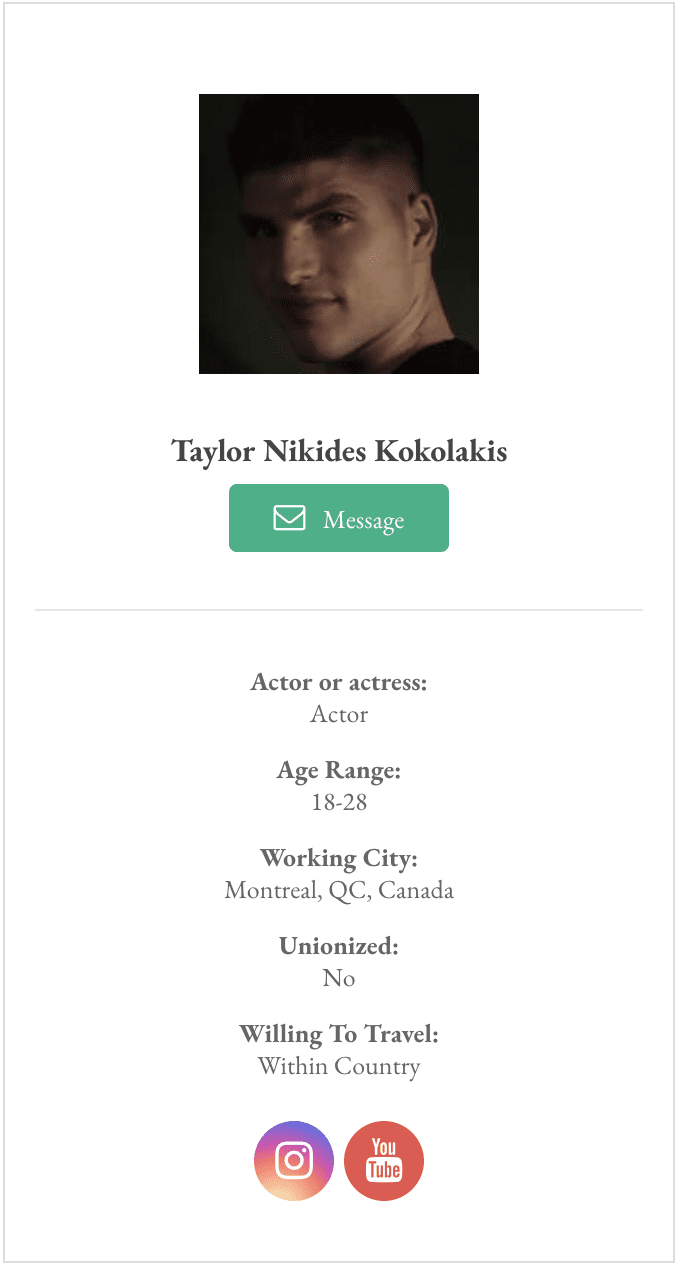
Task: Open the YouTube channel icon
Action: click(x=384, y=1160)
